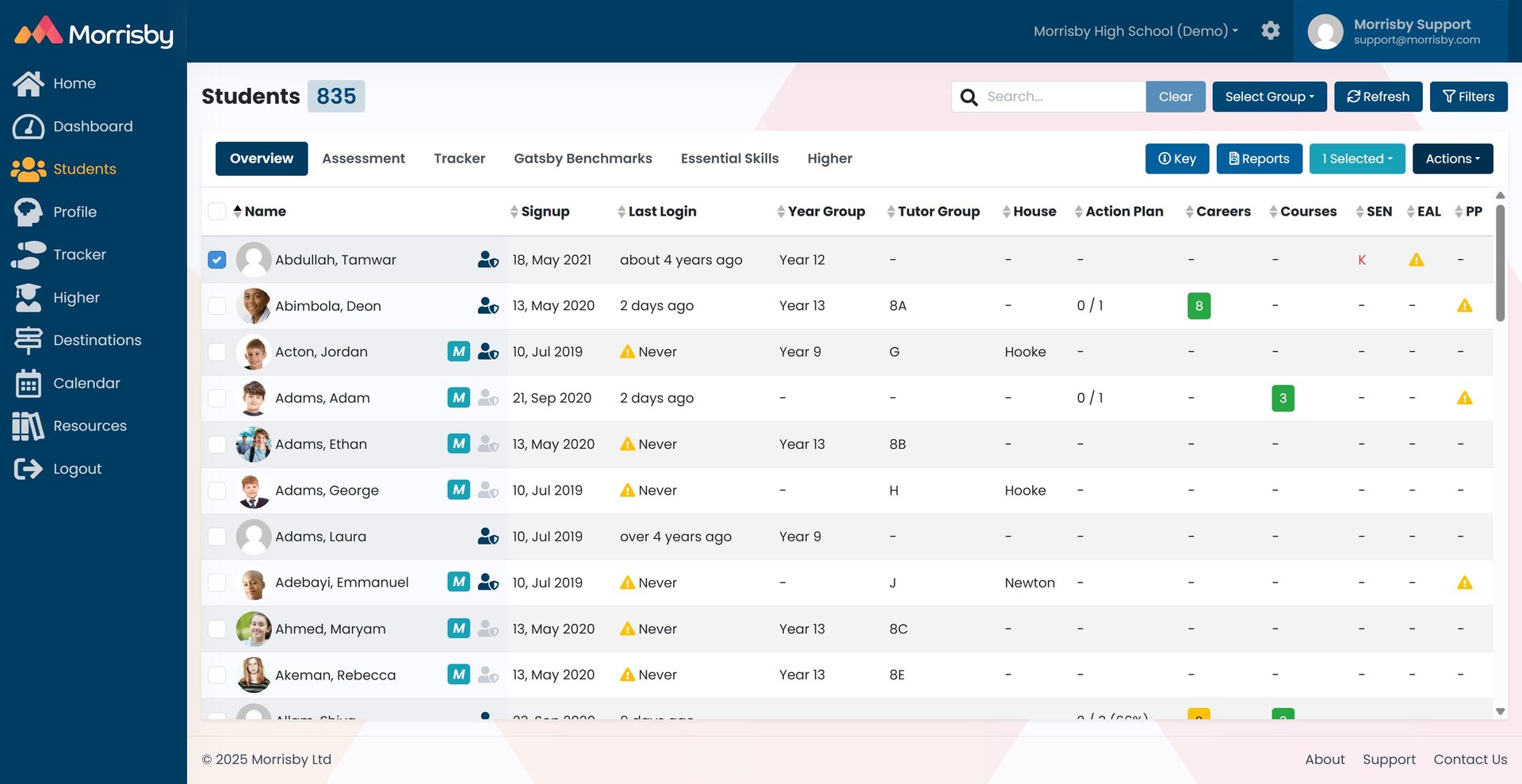Click the Logout arrow icon in sidebar
This screenshot has width=1522, height=784.
click(29, 469)
